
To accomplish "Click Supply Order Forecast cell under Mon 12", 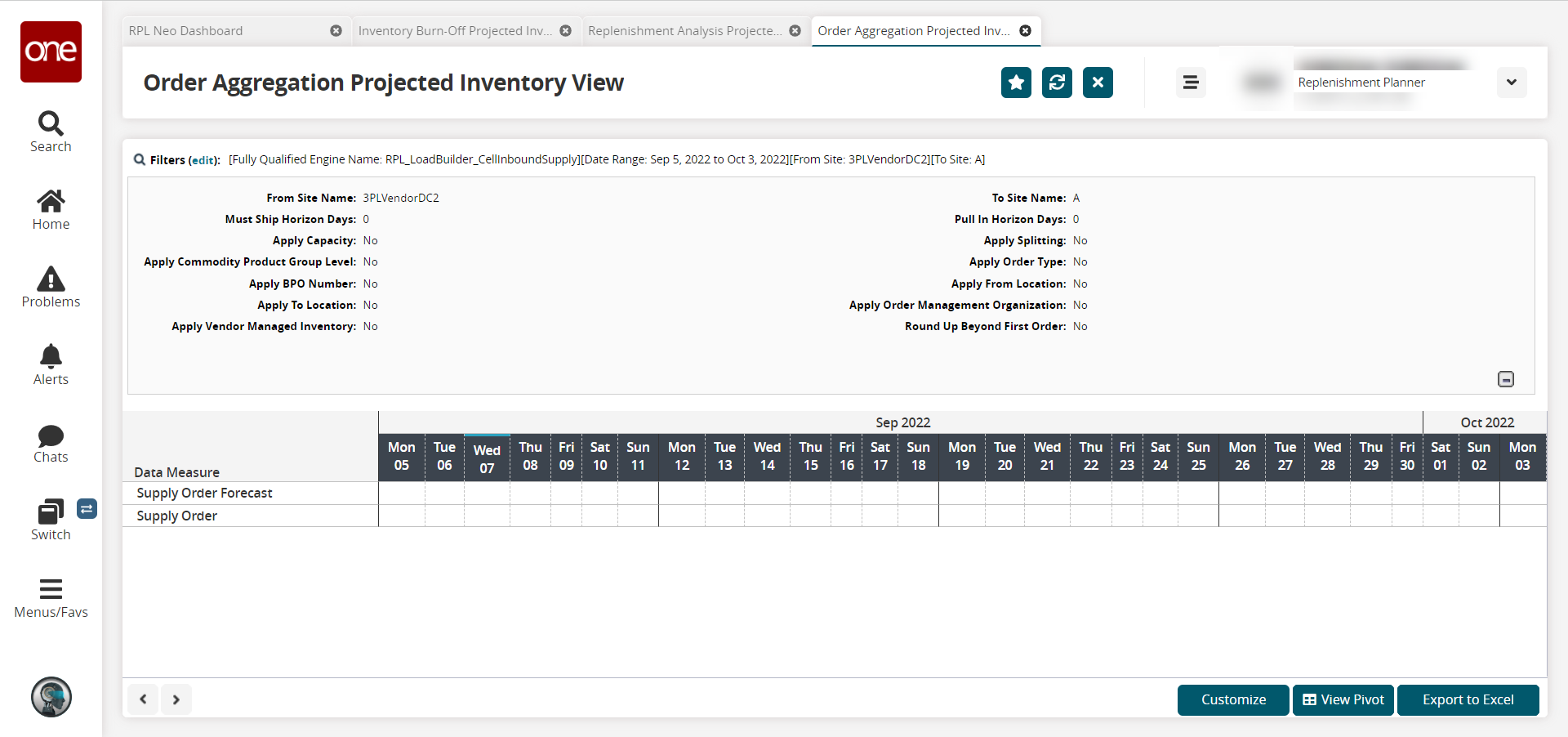I will coord(681,494).
